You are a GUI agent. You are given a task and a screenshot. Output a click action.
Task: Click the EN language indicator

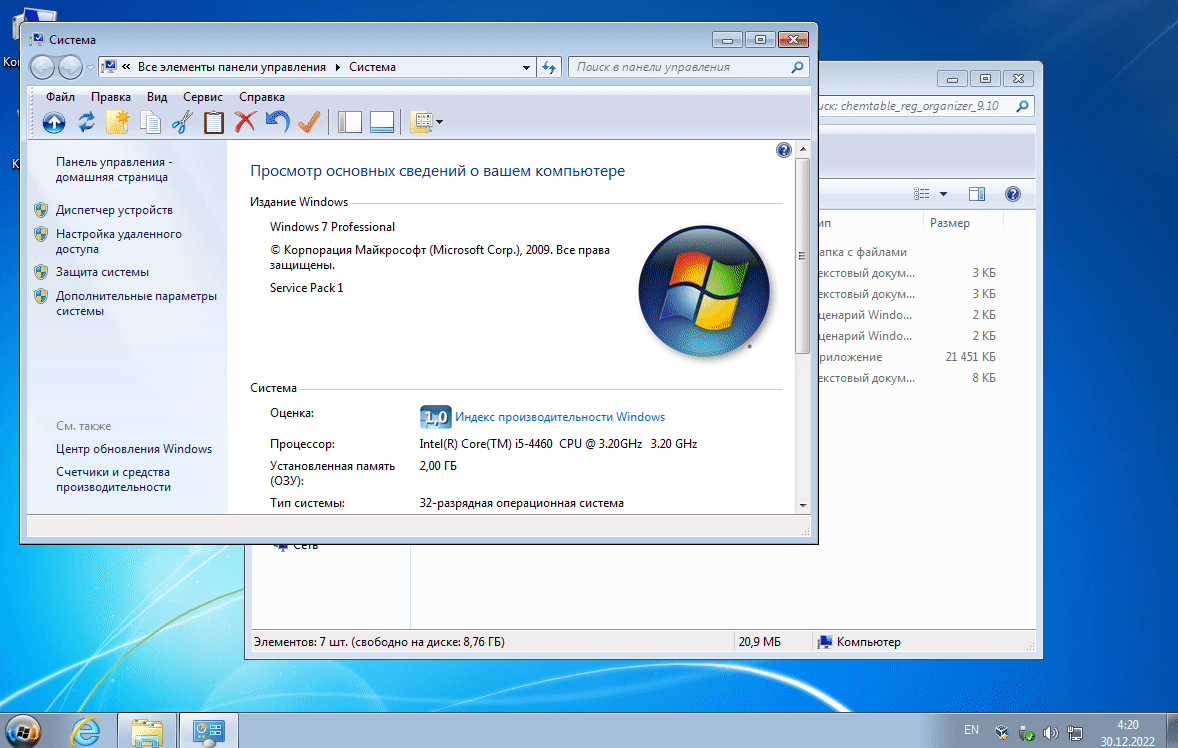pos(971,730)
